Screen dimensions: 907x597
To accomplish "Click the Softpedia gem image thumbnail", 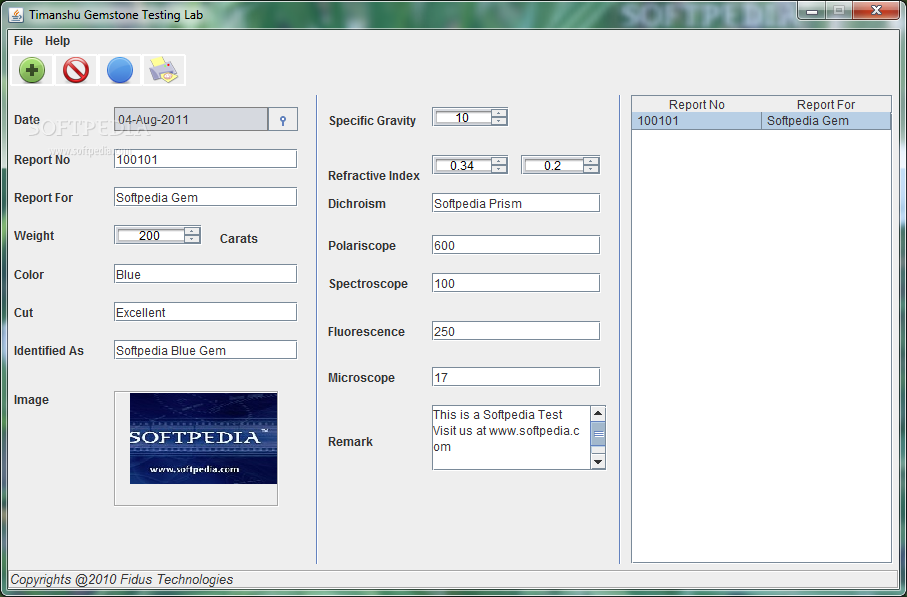I will [x=203, y=438].
